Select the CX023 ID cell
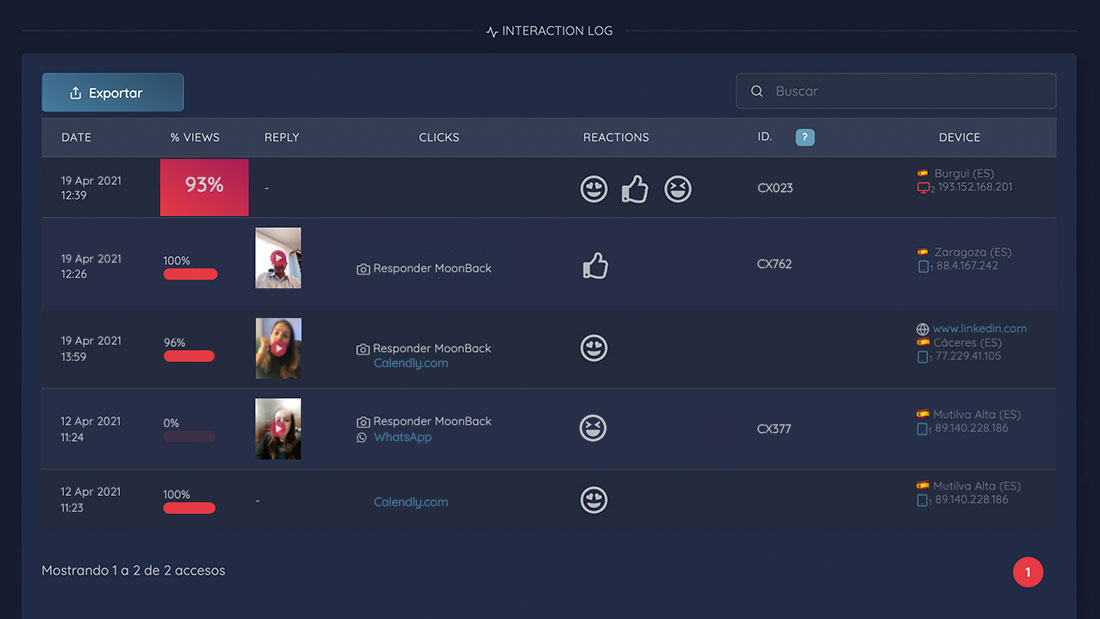Screen dimensions: 1100x619 click(x=775, y=188)
